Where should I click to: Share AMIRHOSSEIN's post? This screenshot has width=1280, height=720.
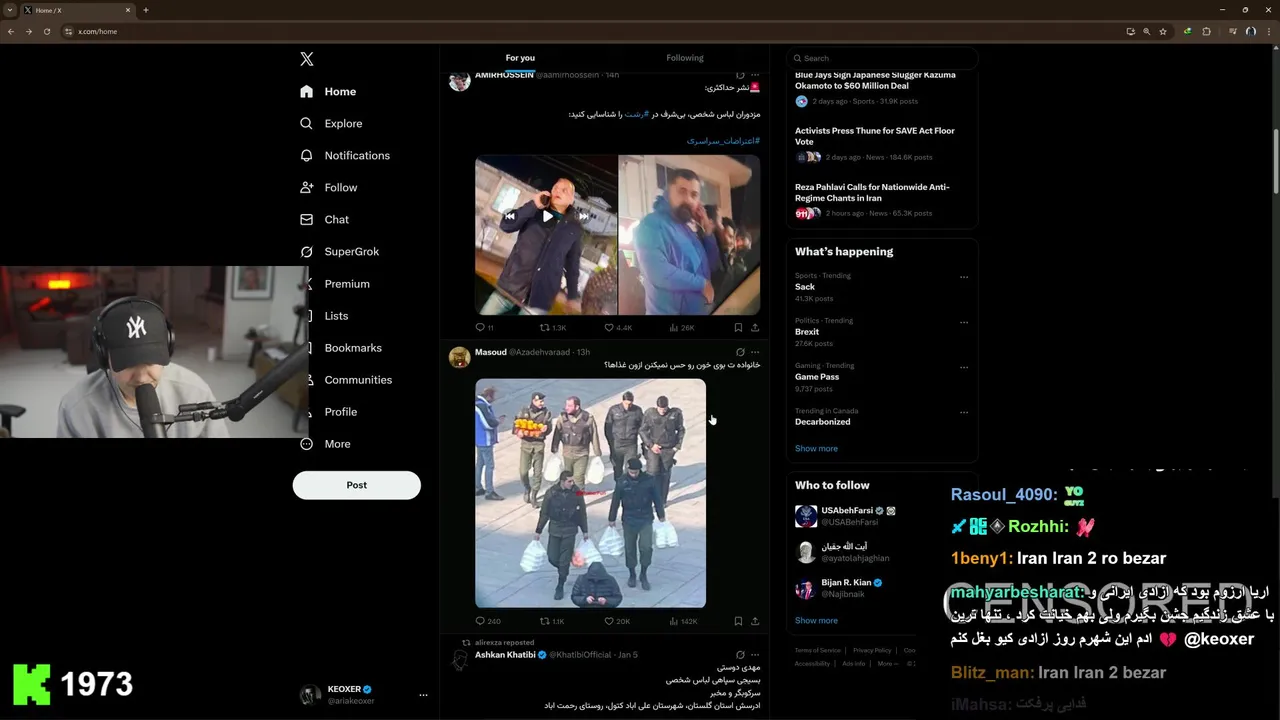point(755,327)
